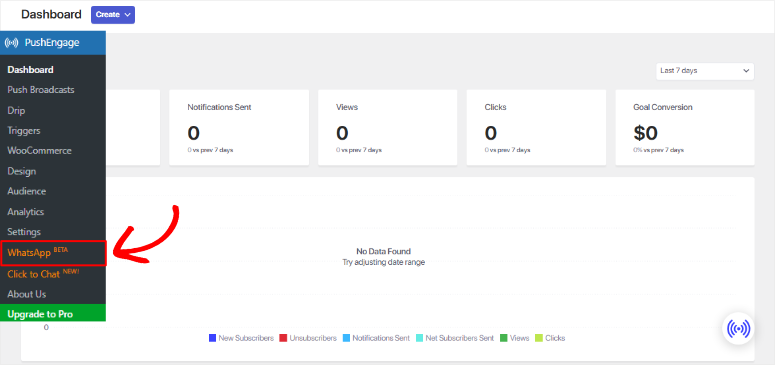Click the Goal Conversion card title
Screen dimensions: 775x365
(663, 107)
